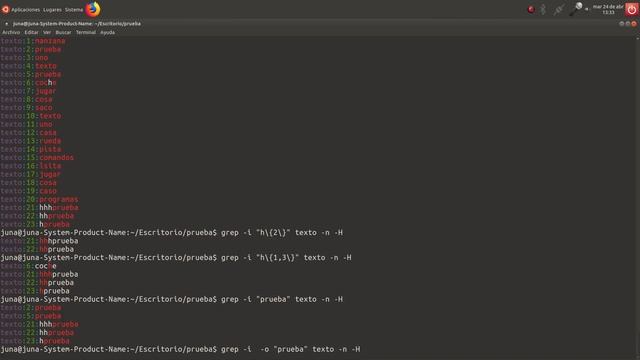Viewport: 640px width, 360px height.
Task: Open the Archivo menu in terminal
Action: click(11, 32)
